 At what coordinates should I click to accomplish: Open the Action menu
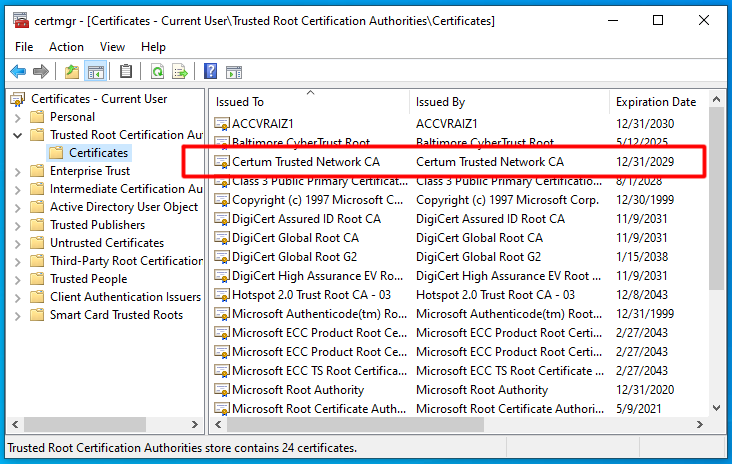click(x=66, y=47)
